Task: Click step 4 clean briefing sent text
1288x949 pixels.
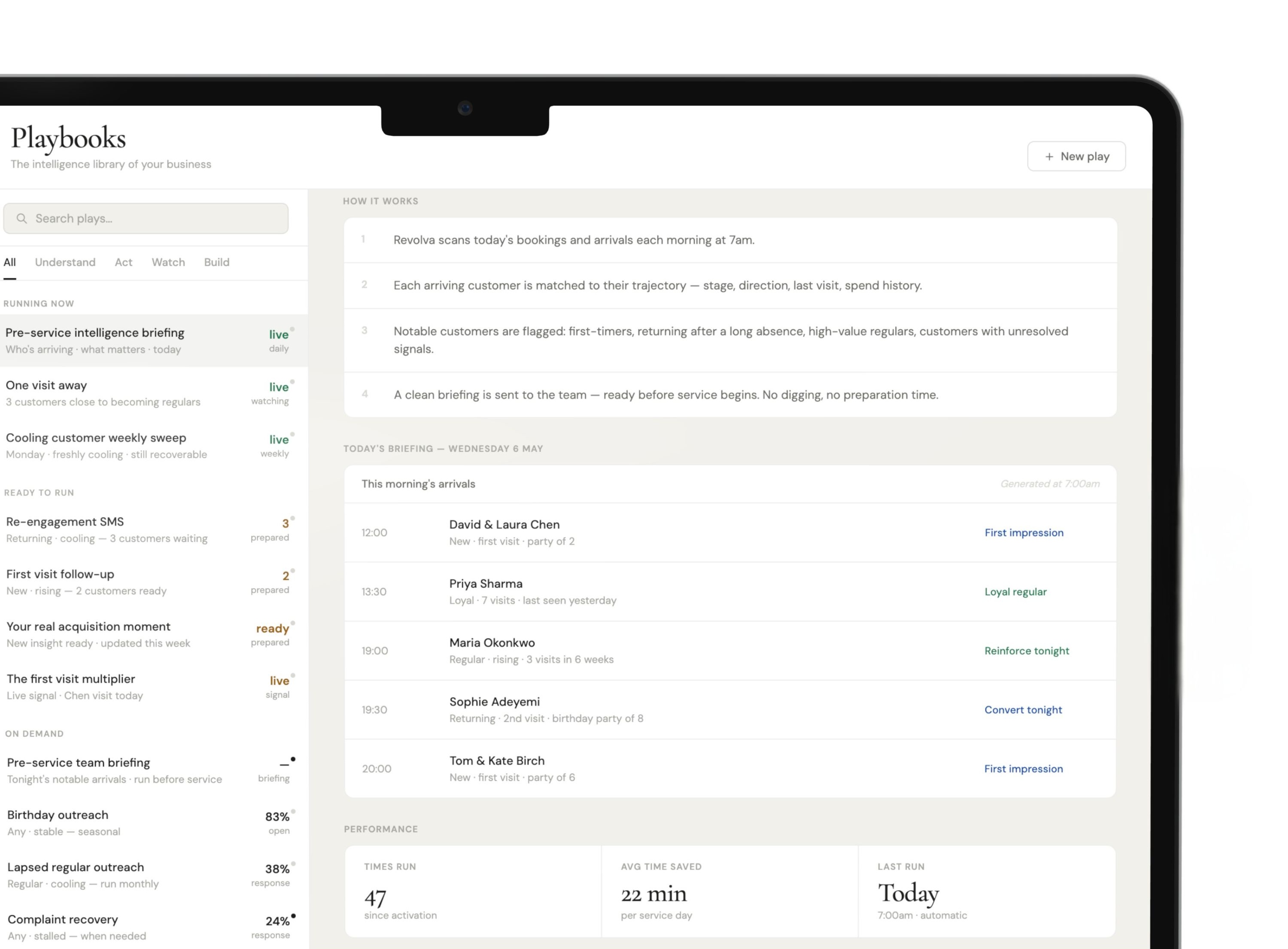Action: 665,395
